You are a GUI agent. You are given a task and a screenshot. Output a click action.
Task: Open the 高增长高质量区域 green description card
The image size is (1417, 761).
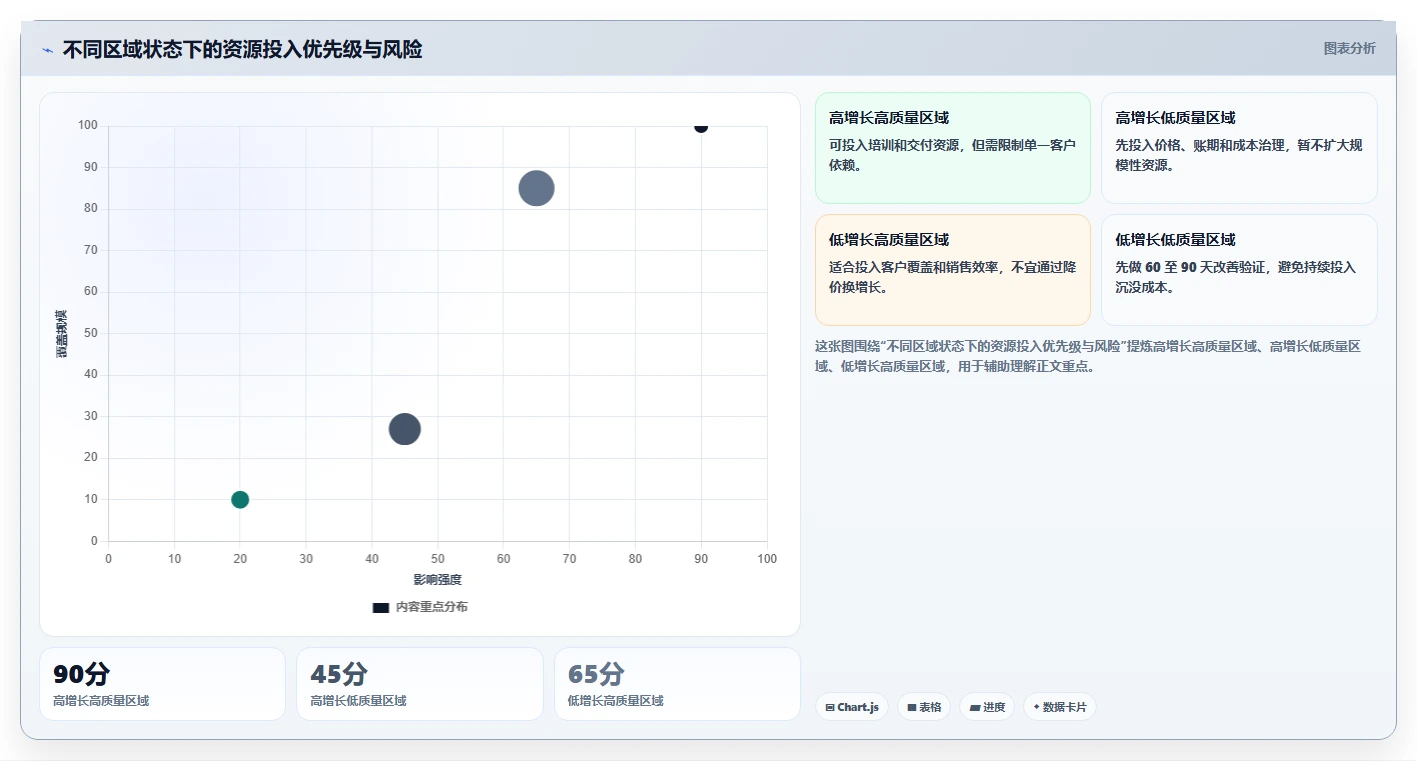953,148
